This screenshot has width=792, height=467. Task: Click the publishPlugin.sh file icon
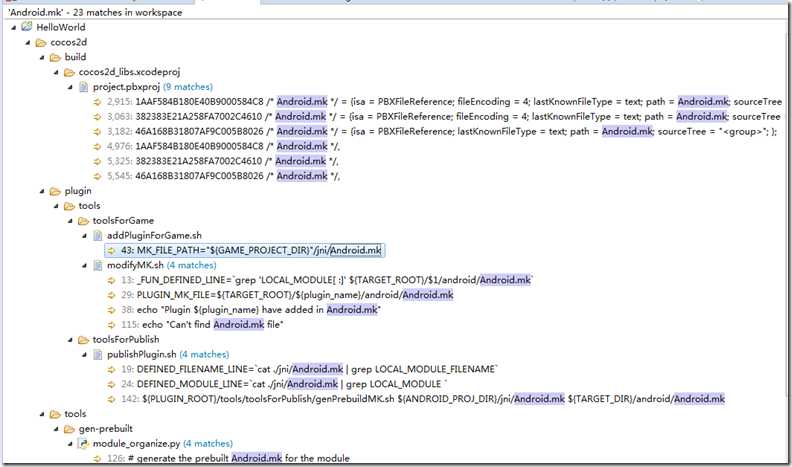tap(97, 354)
